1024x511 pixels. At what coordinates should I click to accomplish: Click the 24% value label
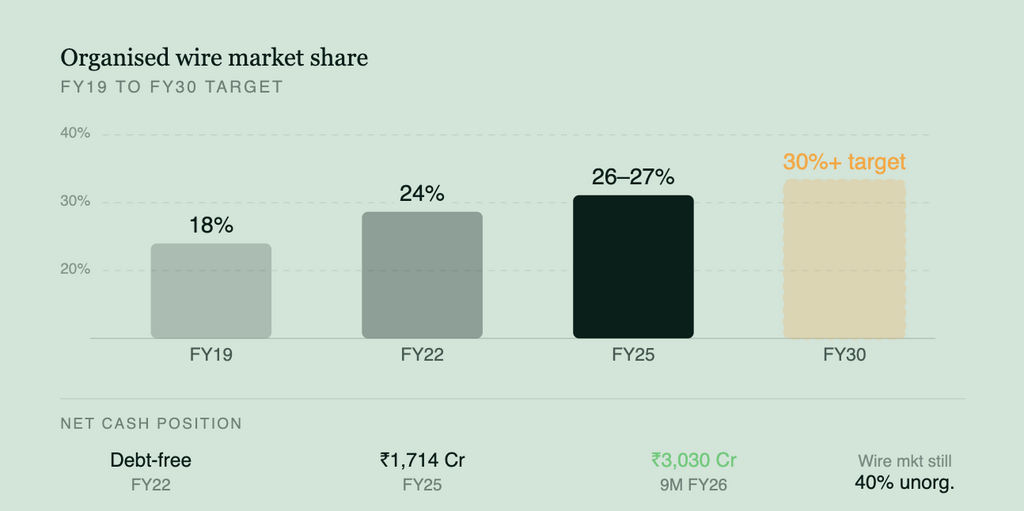click(x=422, y=193)
